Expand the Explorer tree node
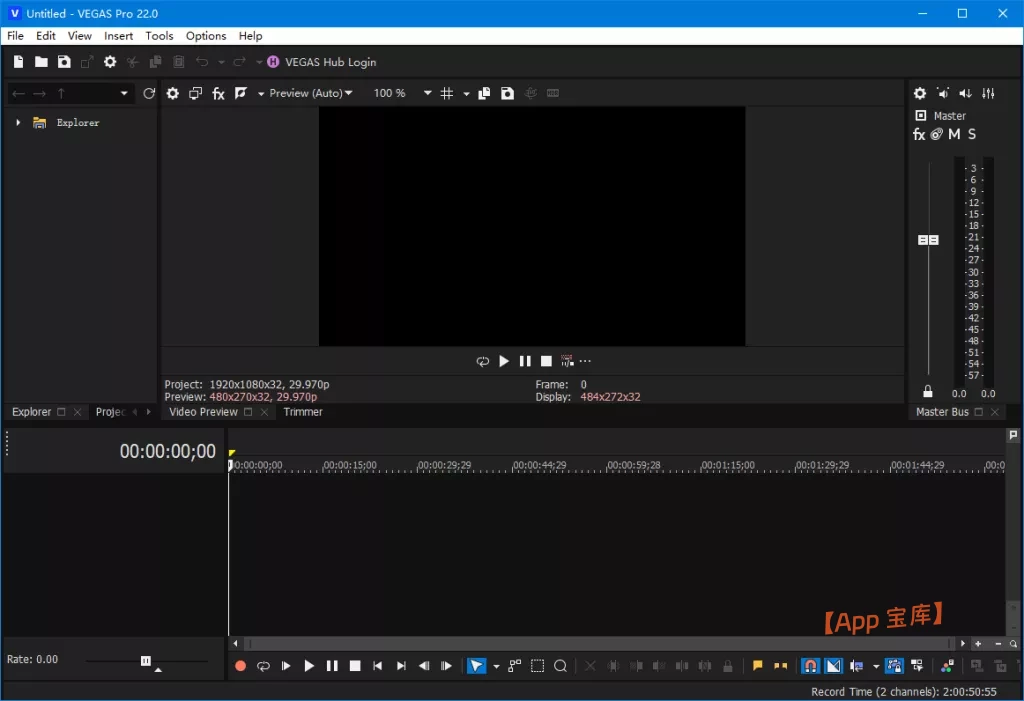Image resolution: width=1024 pixels, height=701 pixels. [18, 123]
